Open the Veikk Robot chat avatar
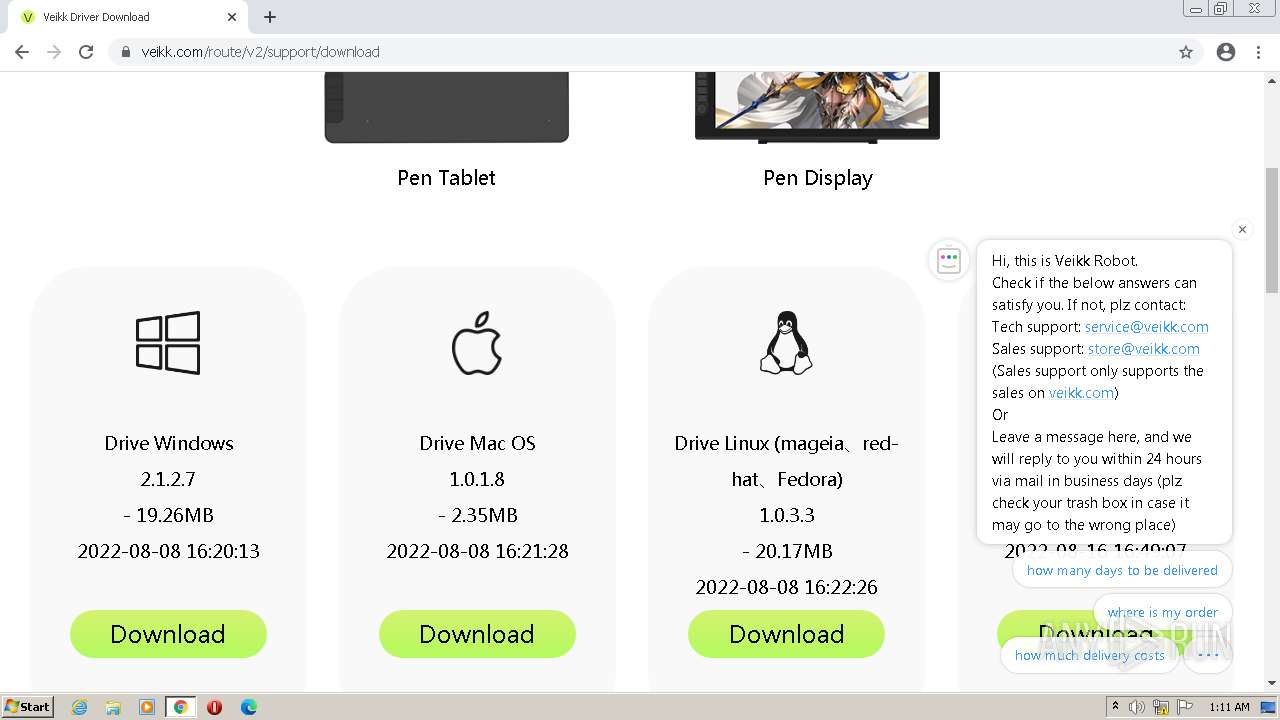 (x=949, y=261)
